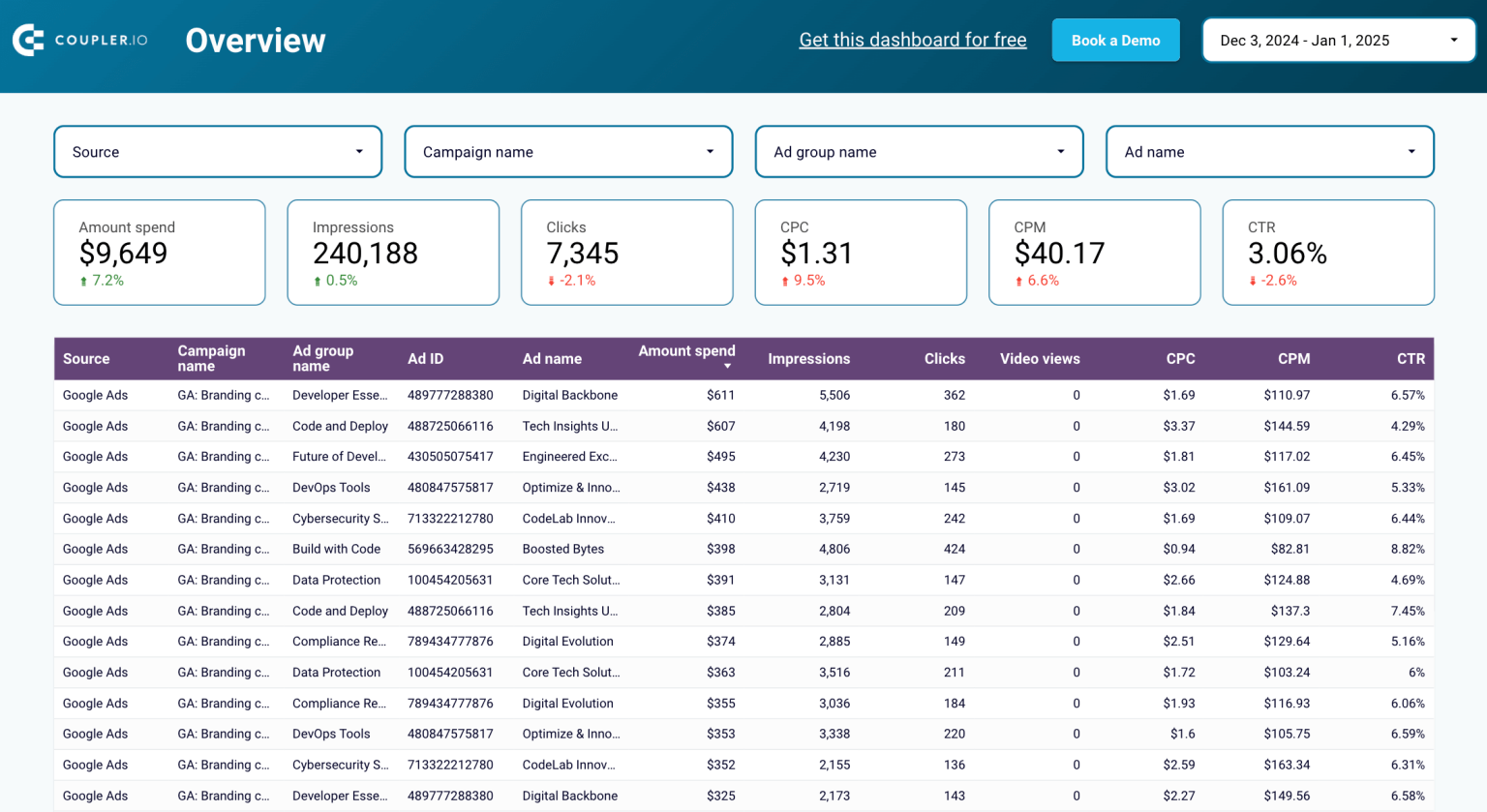Click the green growth arrow on Amount spend card

[x=84, y=280]
